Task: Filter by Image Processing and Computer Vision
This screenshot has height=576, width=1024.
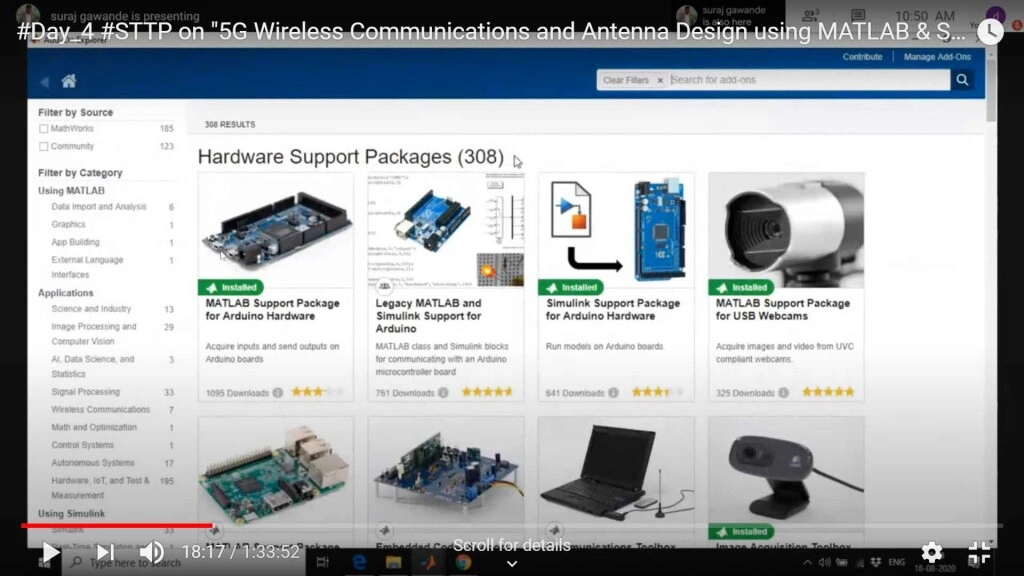Action: pyautogui.click(x=93, y=334)
